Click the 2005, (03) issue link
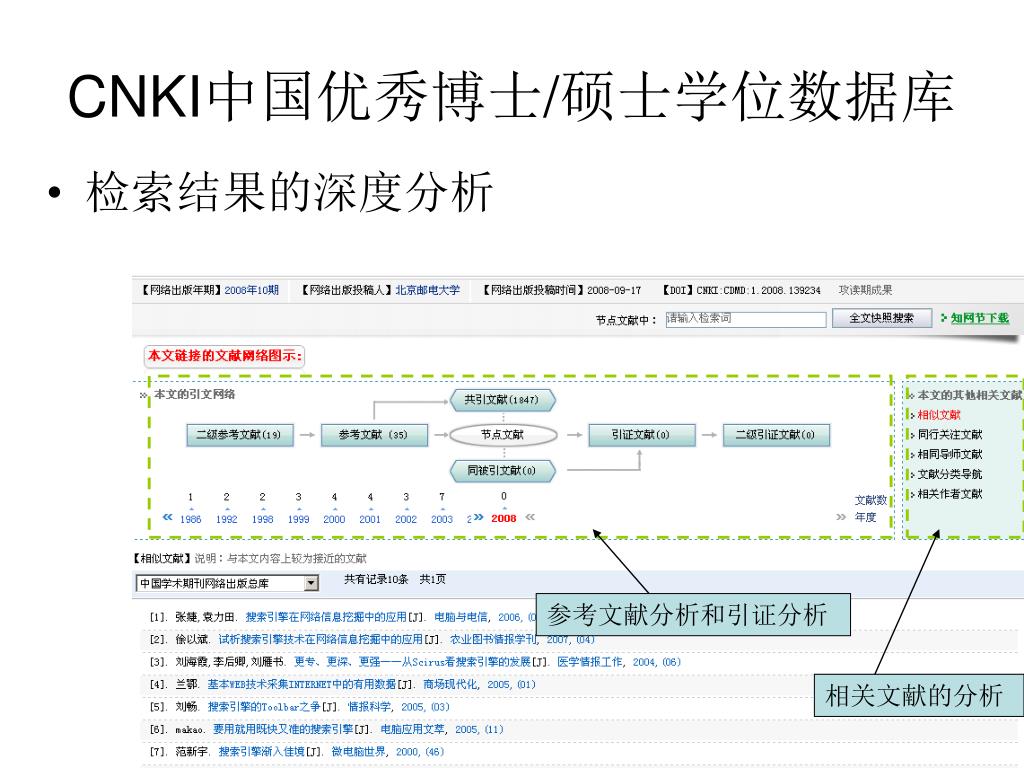This screenshot has height=768, width=1024. click(x=425, y=707)
